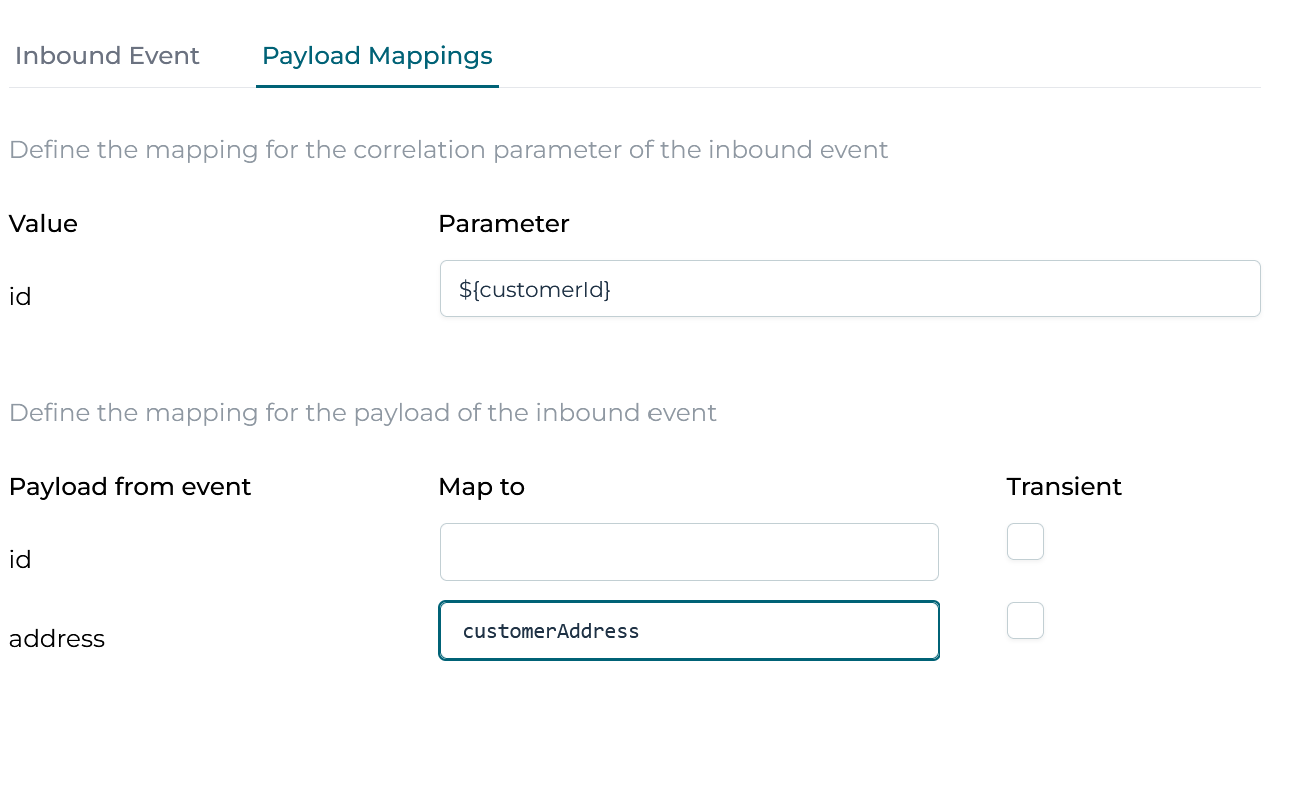This screenshot has width=1296, height=787.
Task: Click the Parameter column header
Action: pyautogui.click(x=503, y=224)
